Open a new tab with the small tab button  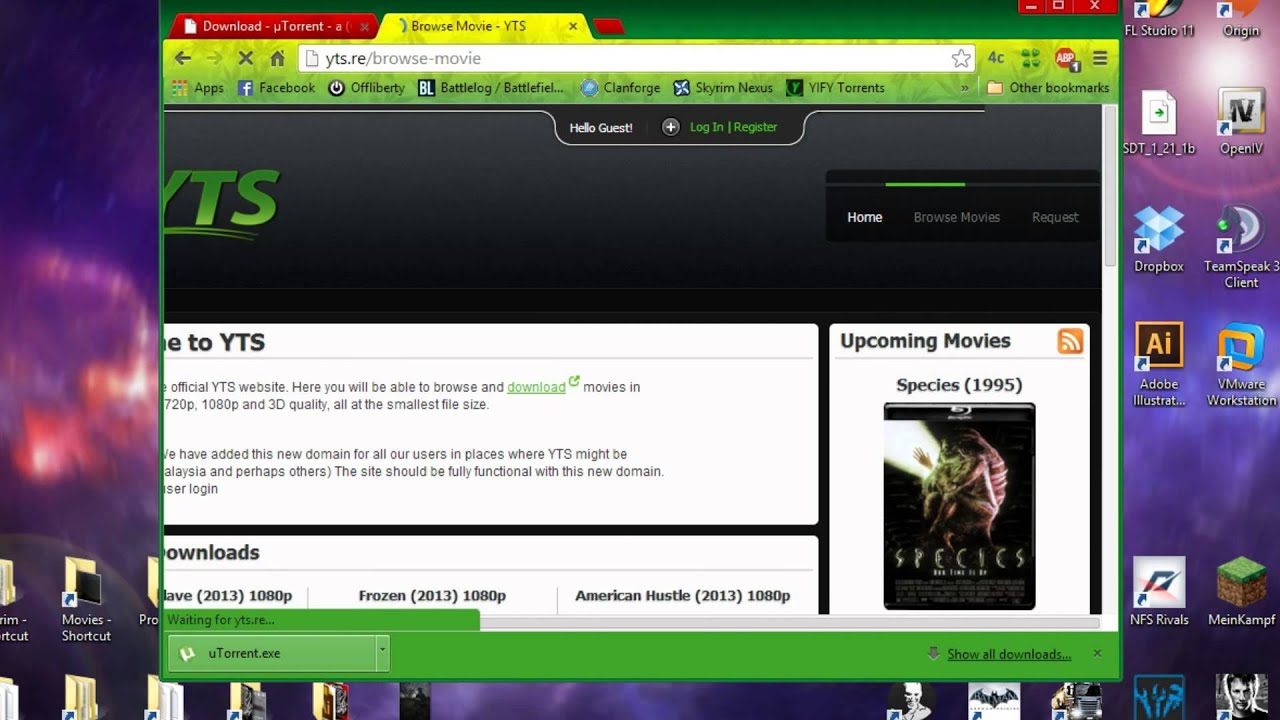click(609, 27)
